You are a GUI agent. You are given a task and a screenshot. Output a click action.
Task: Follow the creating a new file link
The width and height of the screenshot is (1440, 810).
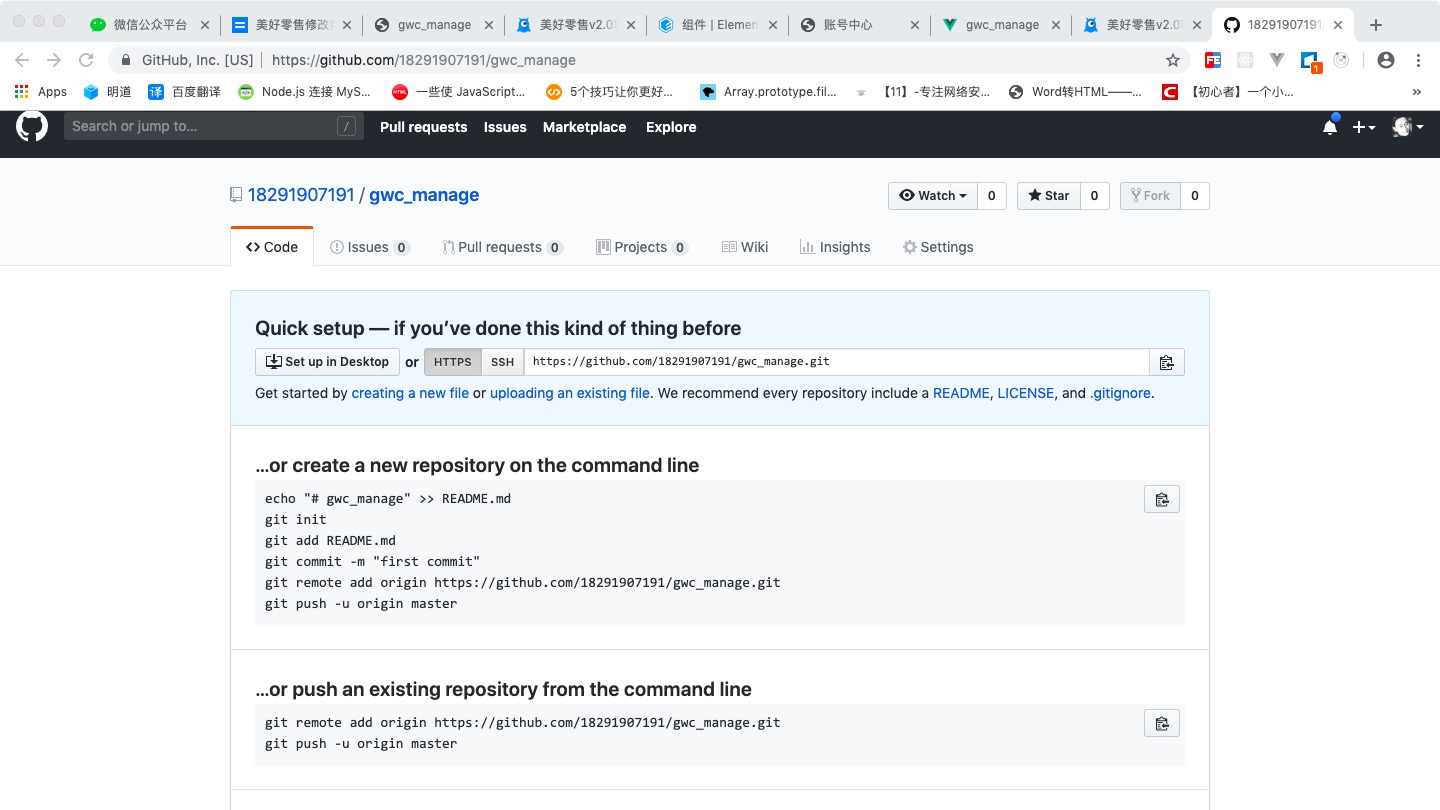(410, 393)
